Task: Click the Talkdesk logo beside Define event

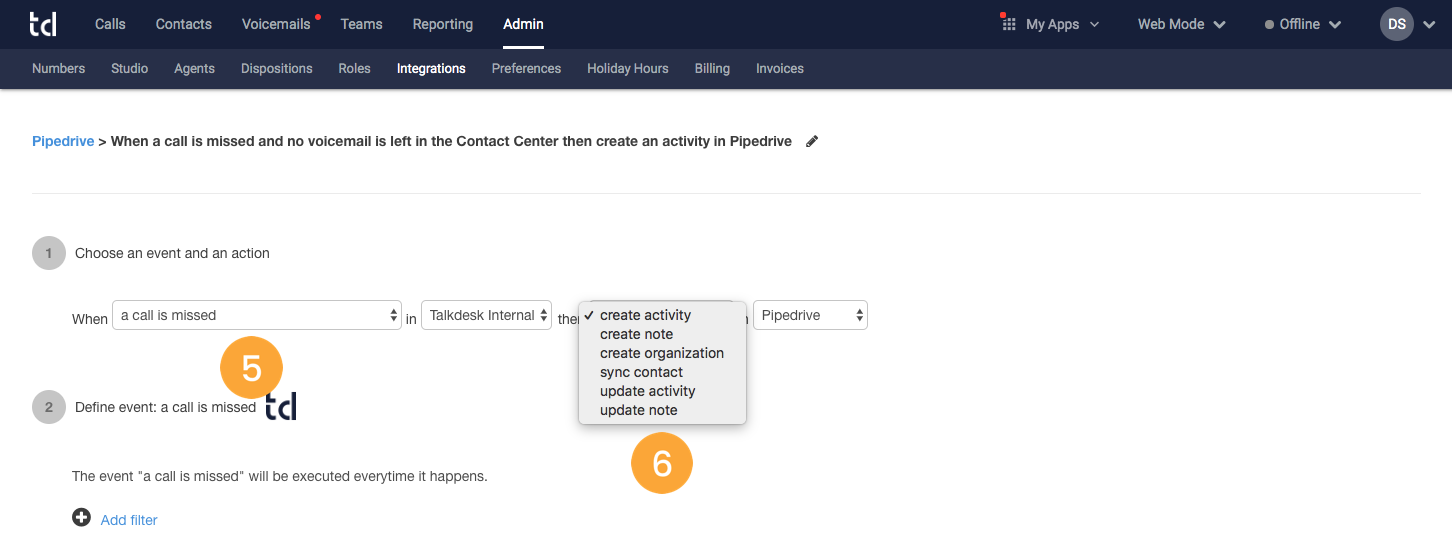Action: 281,406
